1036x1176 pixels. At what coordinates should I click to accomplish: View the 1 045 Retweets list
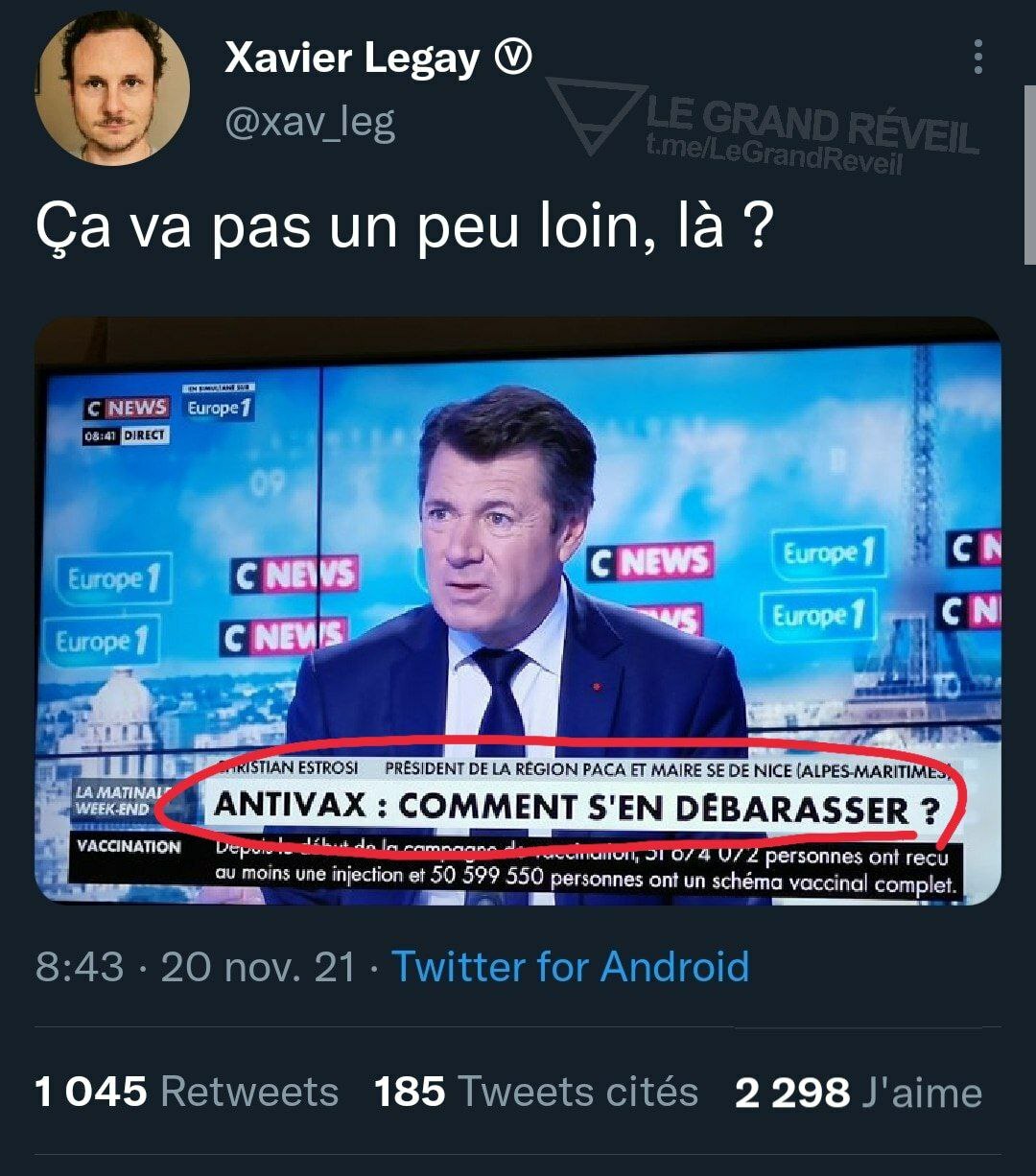[187, 1093]
